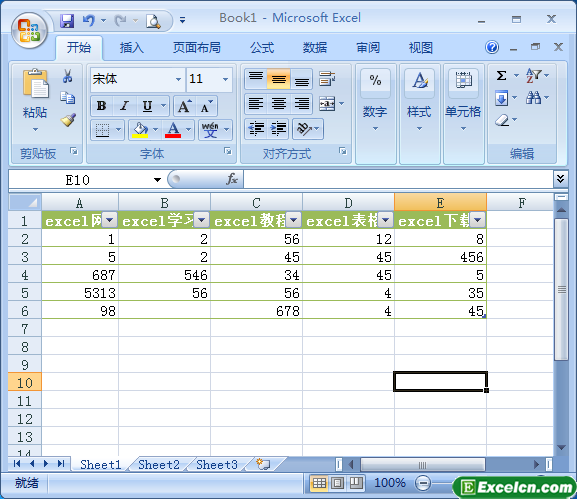Screen dimensions: 577x499
Task: Open the font name dropdown showing 宋体
Action: pyautogui.click(x=138, y=79)
